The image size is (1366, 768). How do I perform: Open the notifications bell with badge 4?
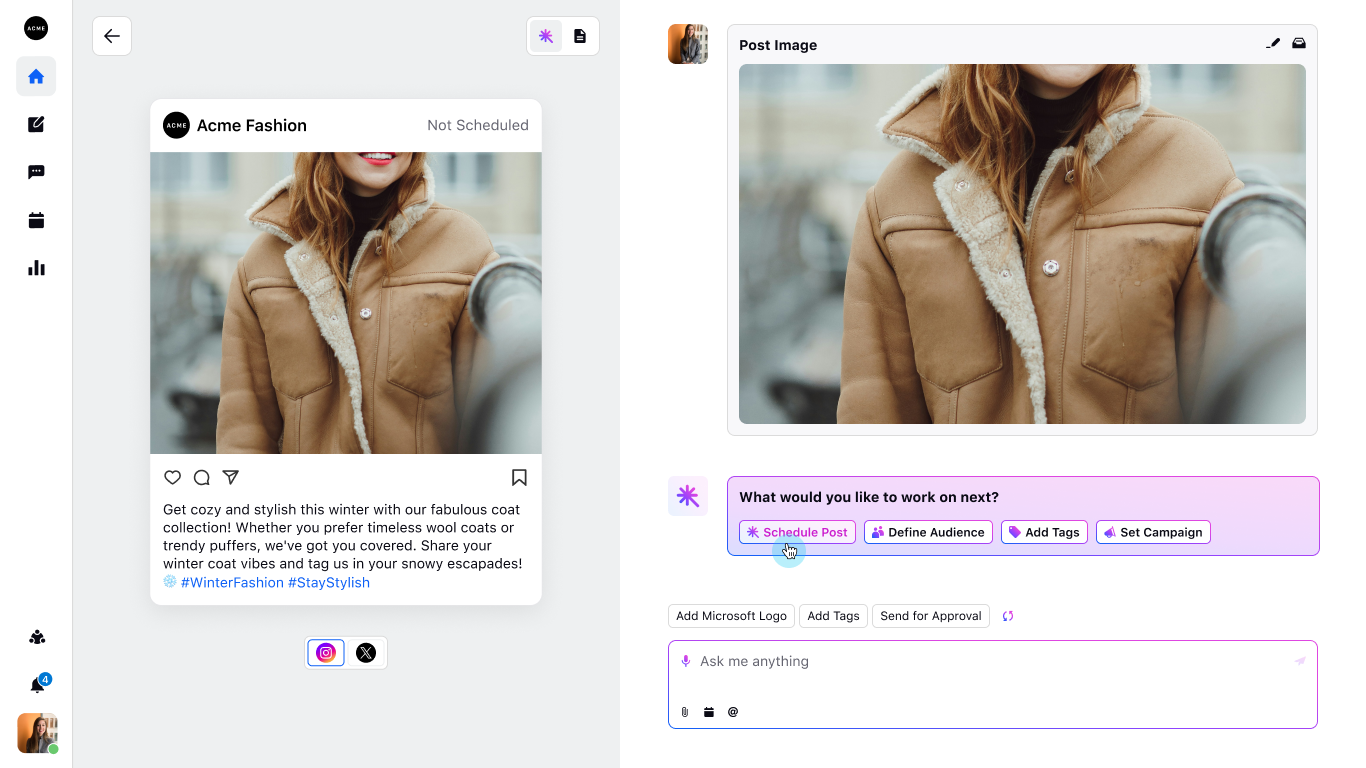click(37, 685)
